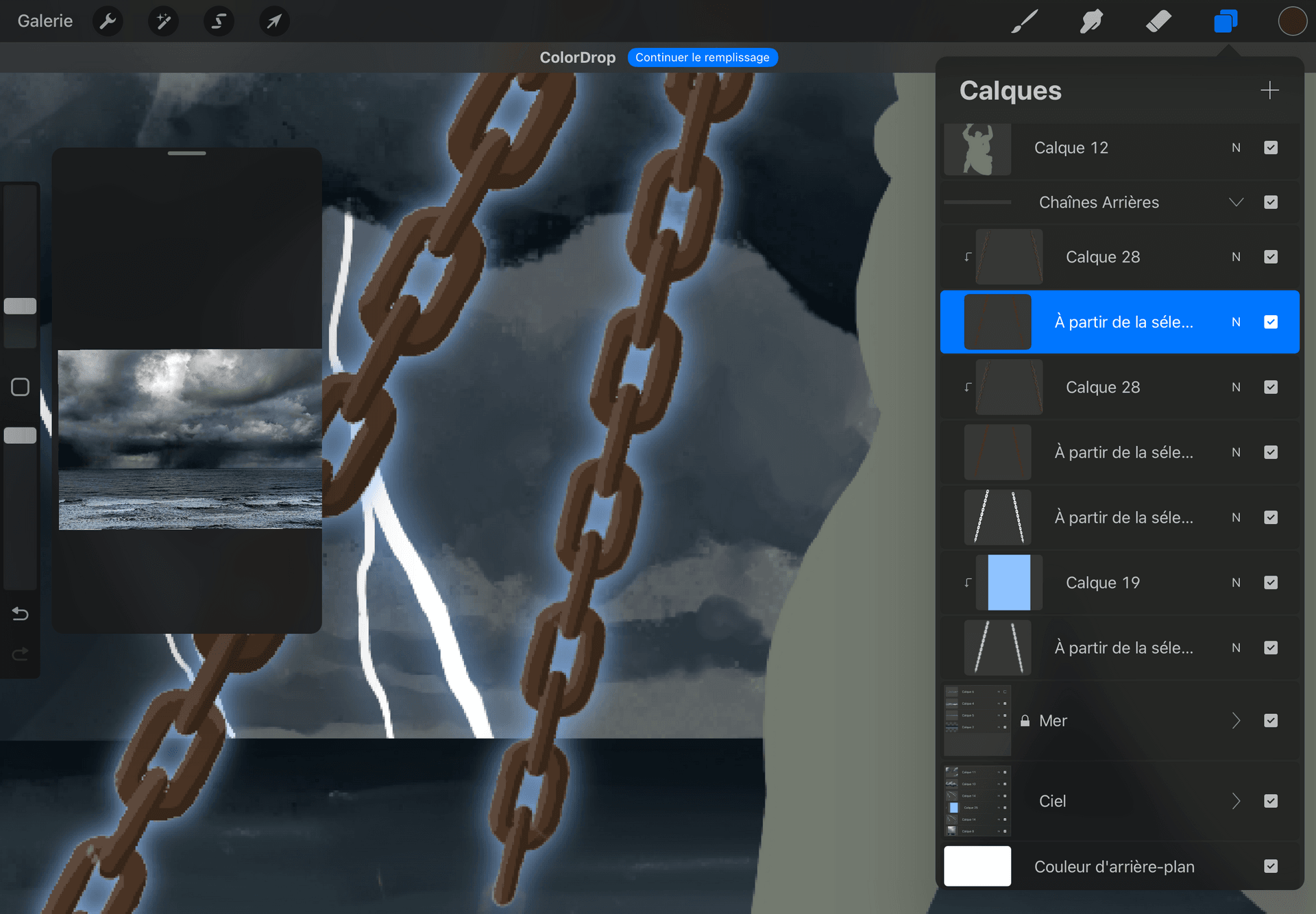
Task: Click the light blue Calque 19 thumbnail
Action: pyautogui.click(x=1009, y=582)
